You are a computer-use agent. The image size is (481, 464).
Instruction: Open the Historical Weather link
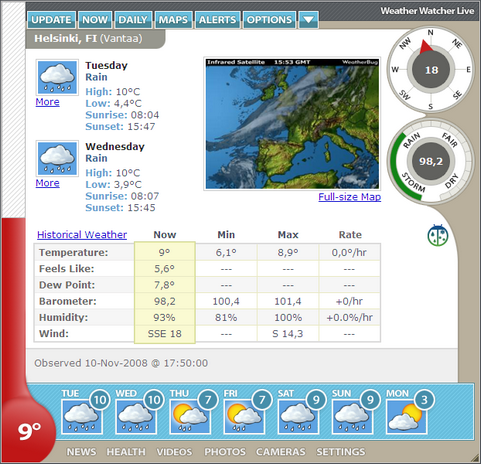point(82,235)
